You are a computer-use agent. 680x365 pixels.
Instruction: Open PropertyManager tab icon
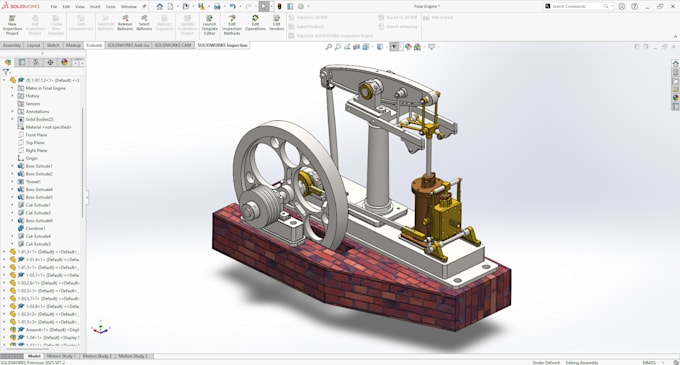click(22, 62)
